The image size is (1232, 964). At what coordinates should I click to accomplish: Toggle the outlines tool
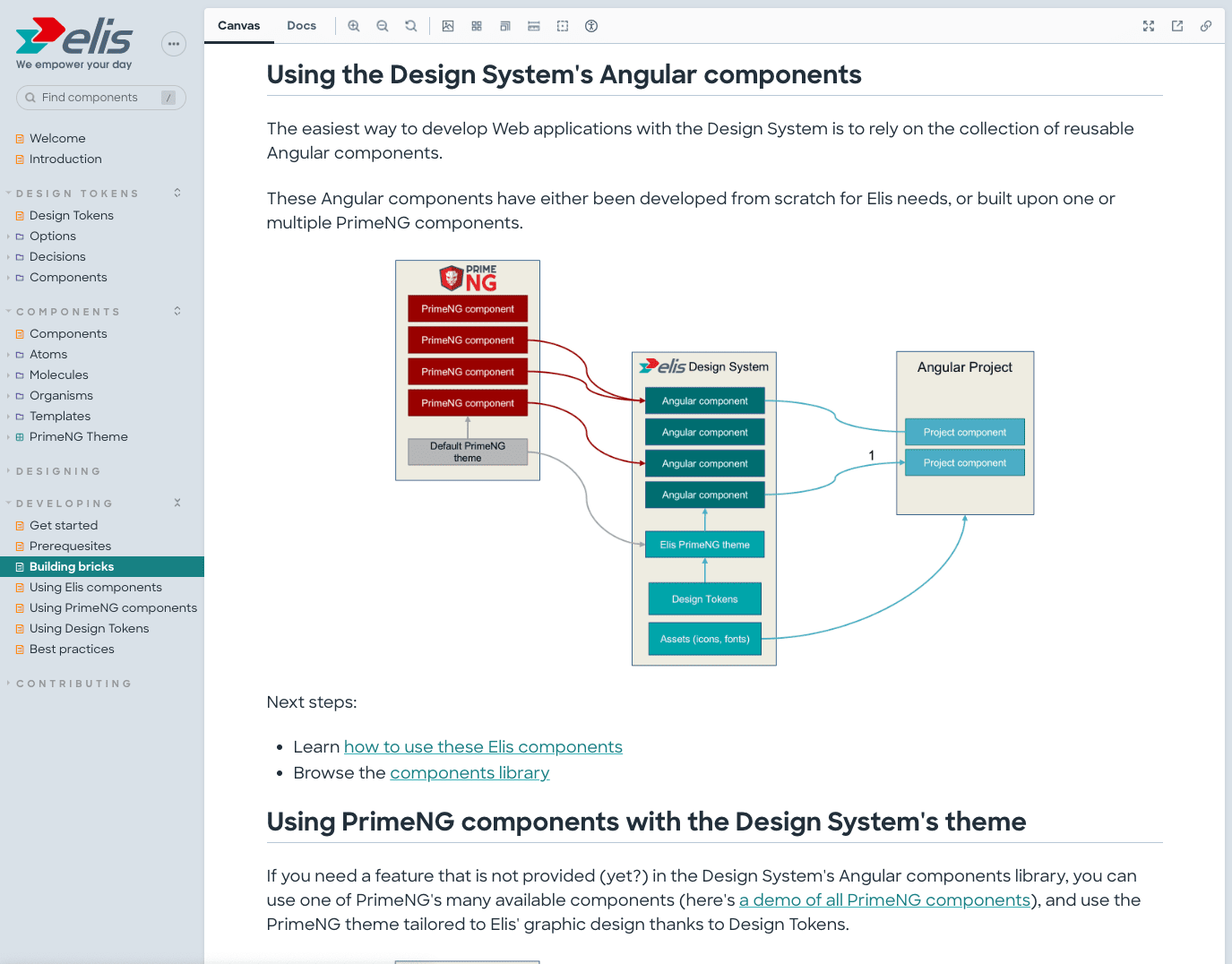(x=563, y=26)
